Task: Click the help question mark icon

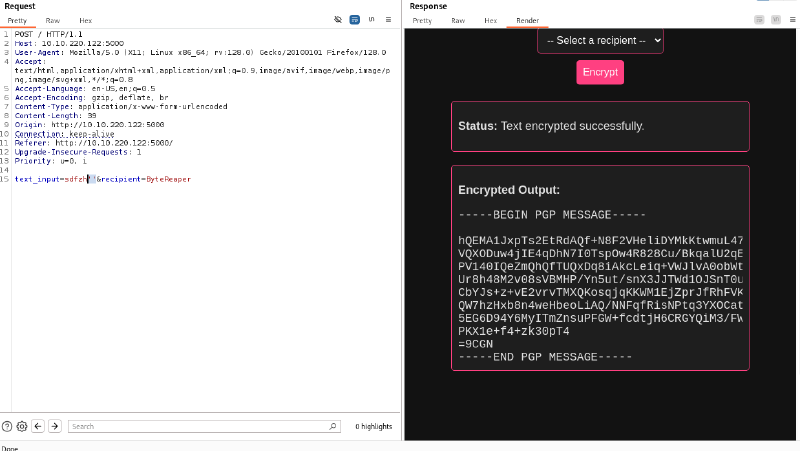Action: click(x=7, y=426)
